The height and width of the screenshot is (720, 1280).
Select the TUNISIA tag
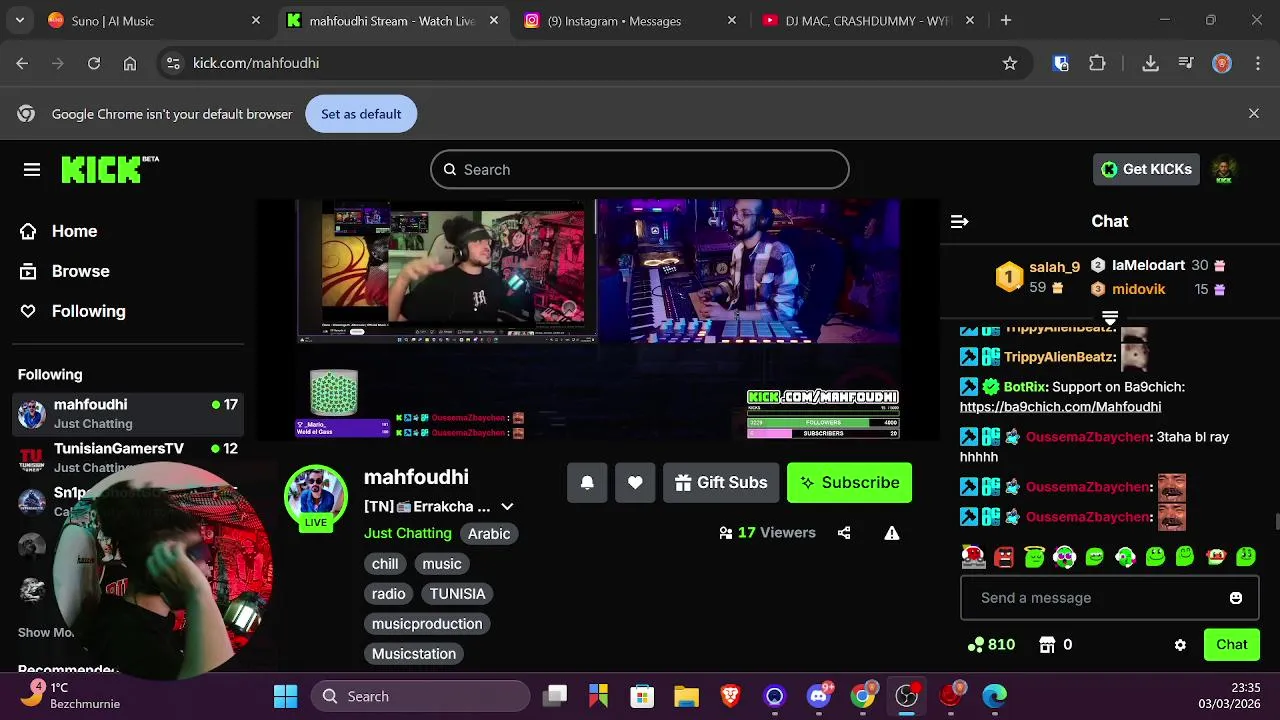(x=458, y=594)
